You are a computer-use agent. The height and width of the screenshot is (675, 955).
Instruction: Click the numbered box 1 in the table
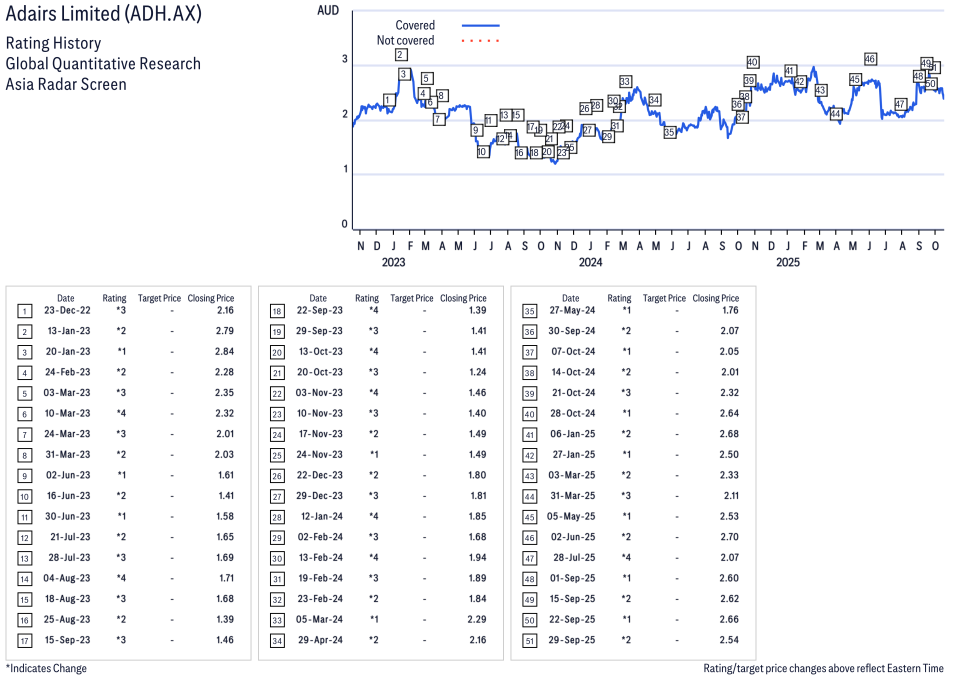click(24, 311)
